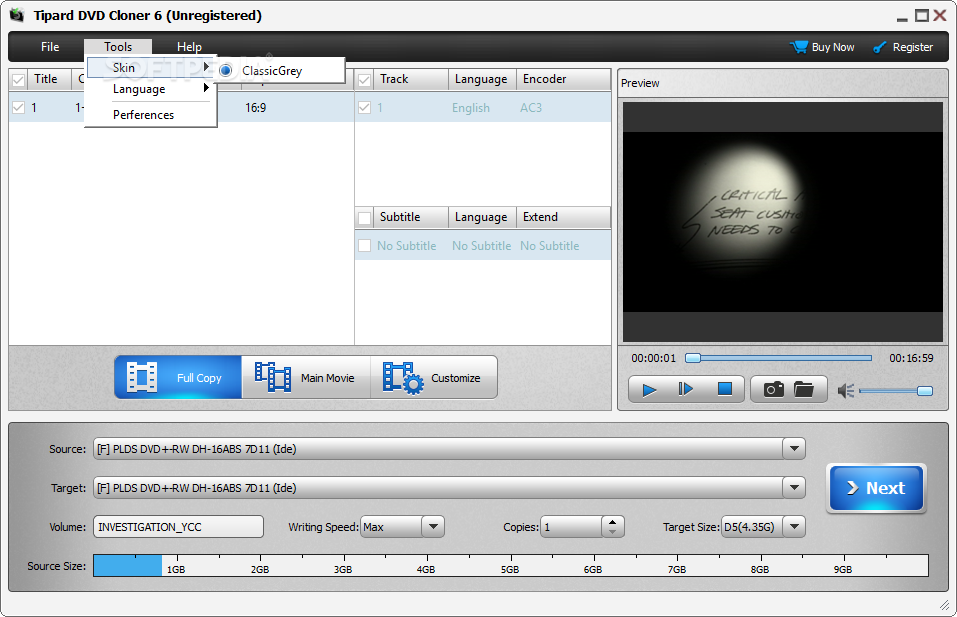Adjust the volume slider
Image resolution: width=957 pixels, height=617 pixels.
895,391
